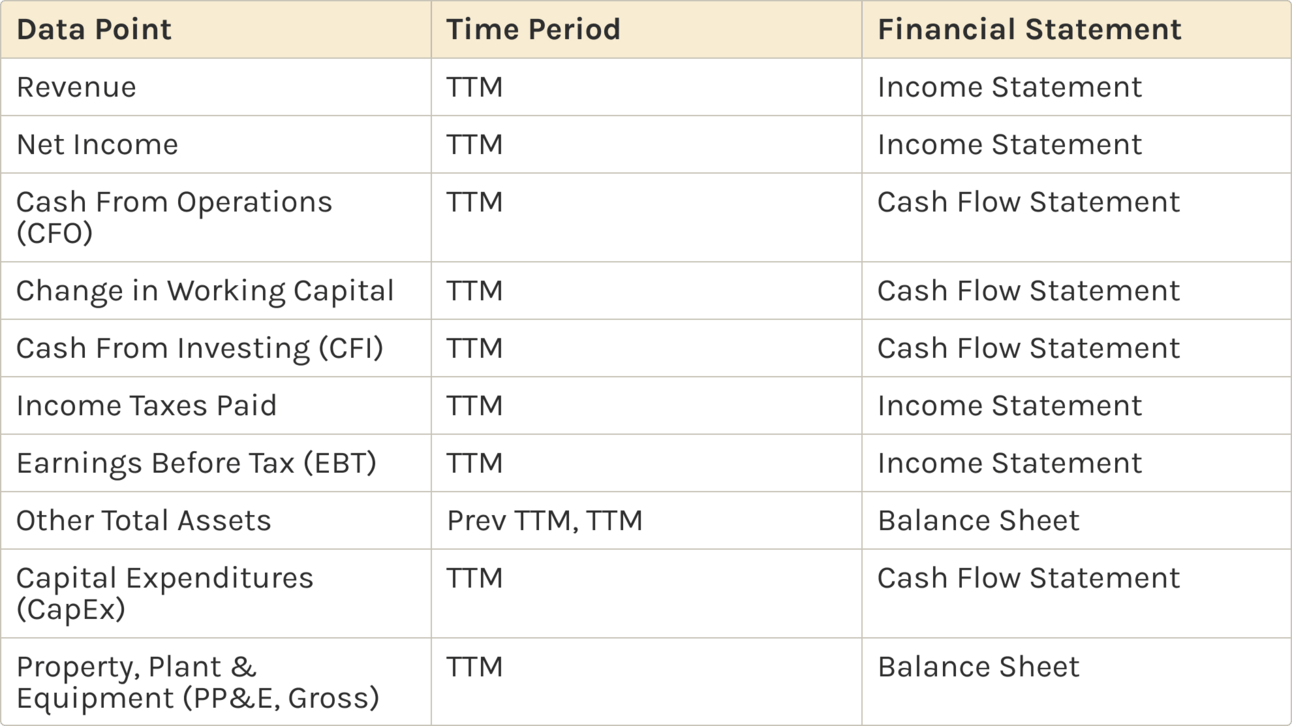The image size is (1292, 726).
Task: Select Cash Flow Statement in CapEx row
Action: 1076,594
